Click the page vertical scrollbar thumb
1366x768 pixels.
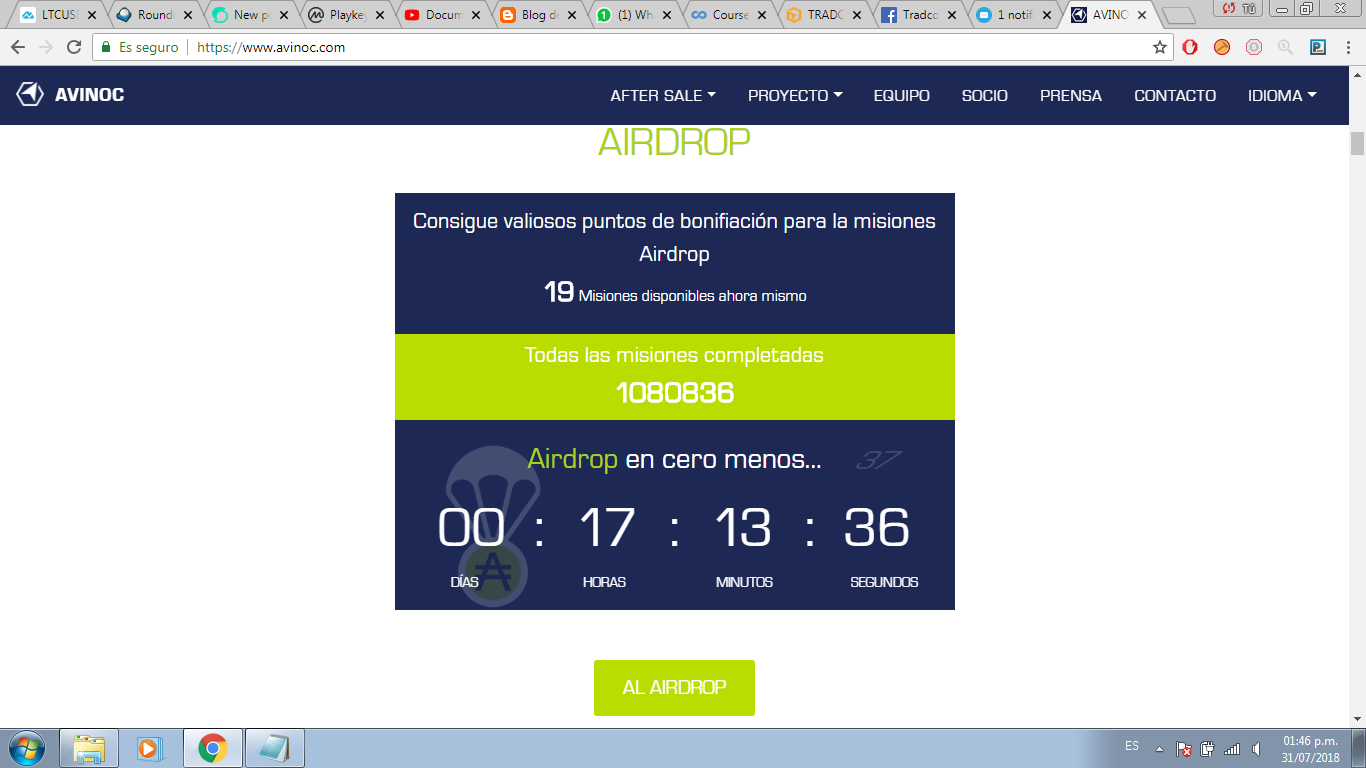[x=1357, y=143]
